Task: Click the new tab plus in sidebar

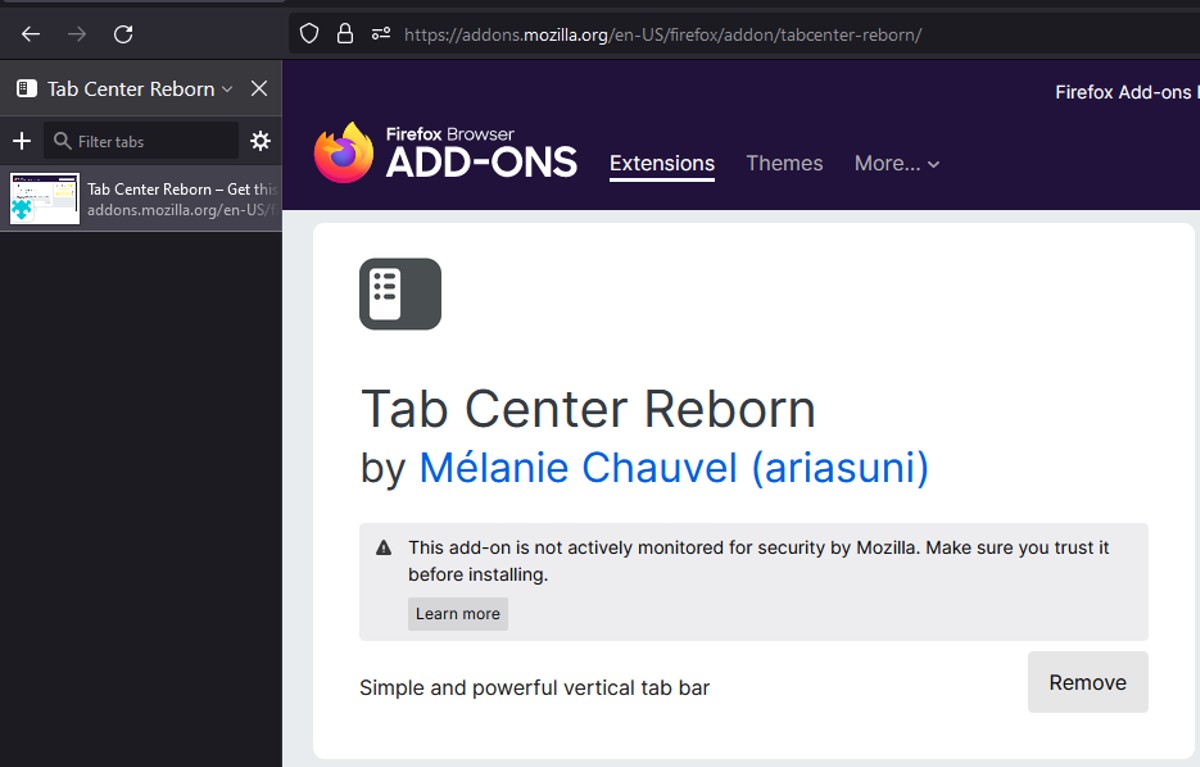Action: (21, 141)
